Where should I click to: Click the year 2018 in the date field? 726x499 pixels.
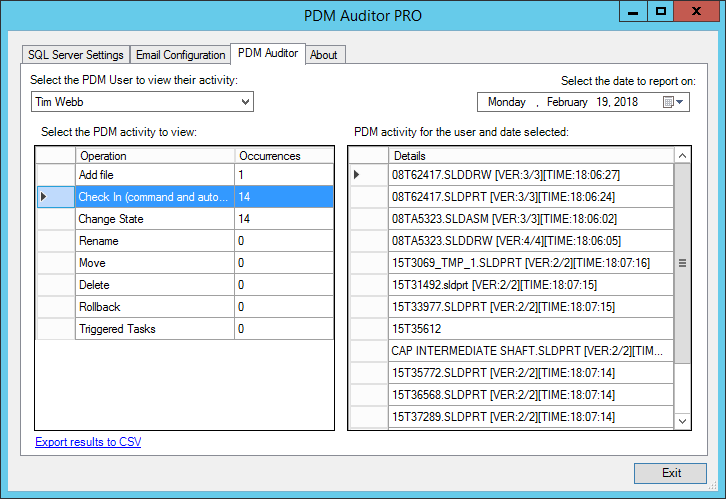click(x=626, y=102)
